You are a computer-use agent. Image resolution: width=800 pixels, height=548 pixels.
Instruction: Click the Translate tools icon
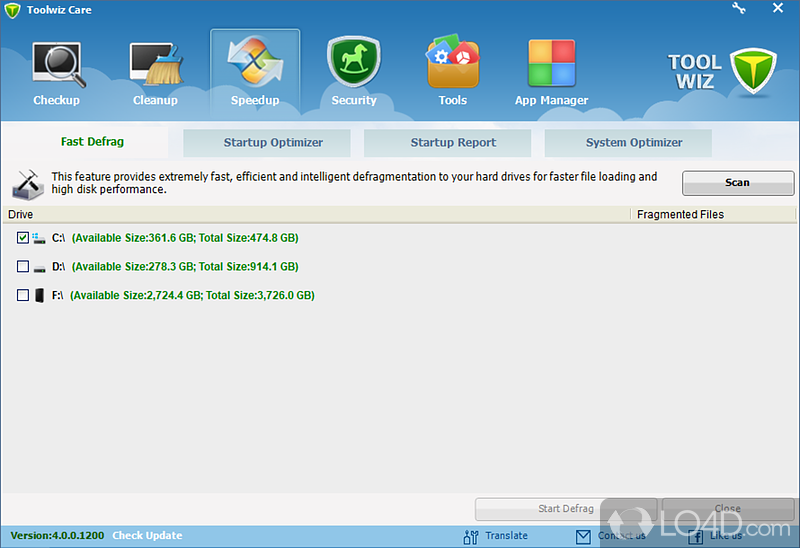coord(471,537)
